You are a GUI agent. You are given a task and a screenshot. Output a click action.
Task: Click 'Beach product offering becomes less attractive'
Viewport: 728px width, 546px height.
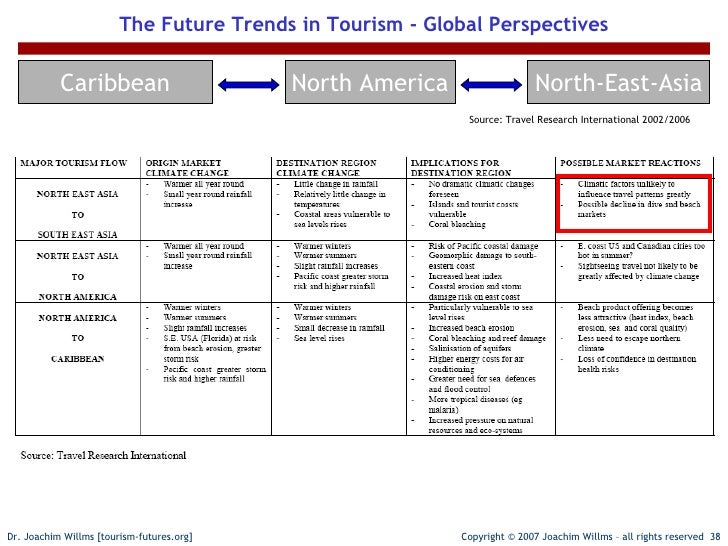(635, 318)
